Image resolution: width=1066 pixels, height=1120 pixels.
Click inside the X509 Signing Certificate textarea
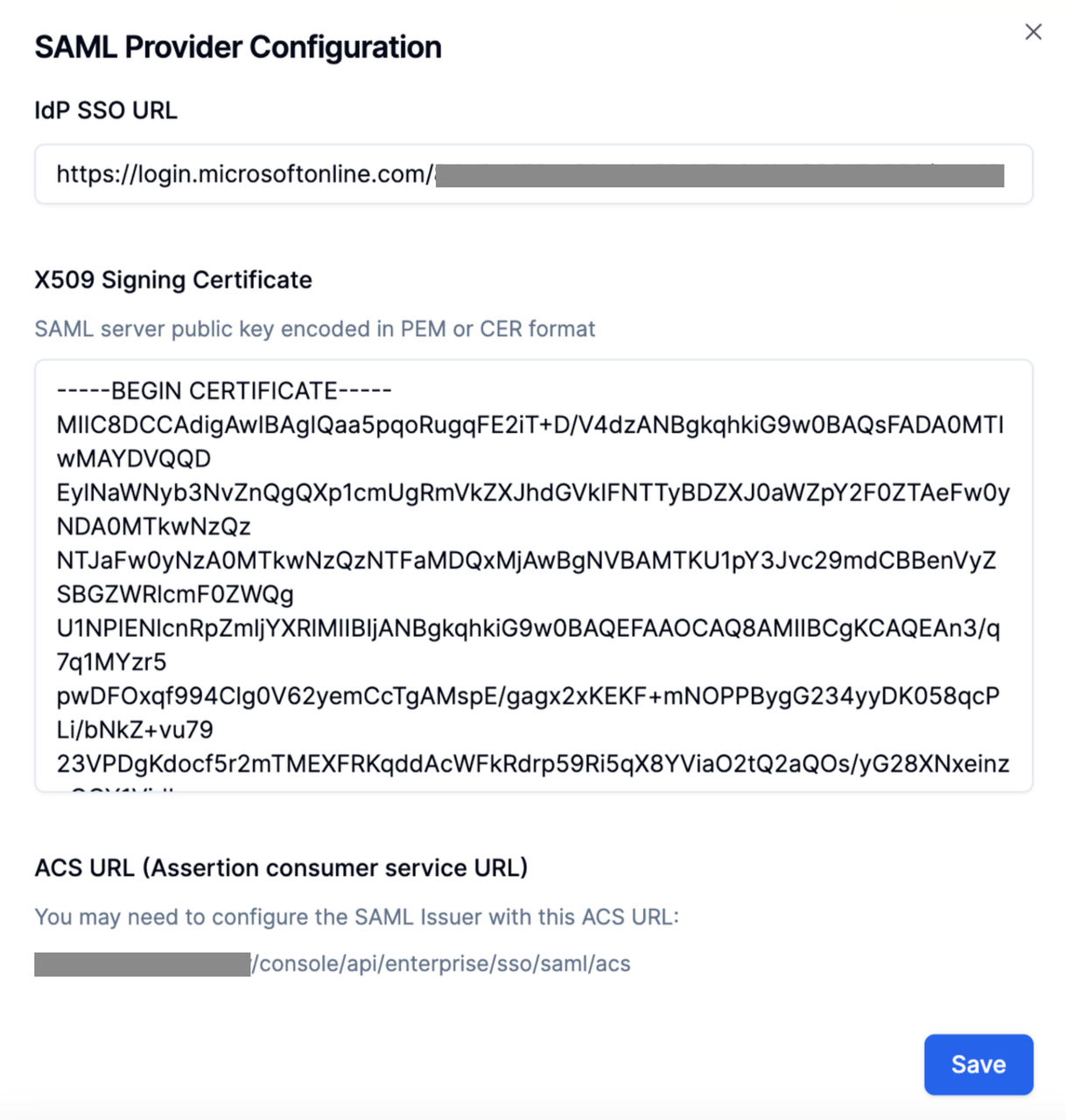(534, 576)
